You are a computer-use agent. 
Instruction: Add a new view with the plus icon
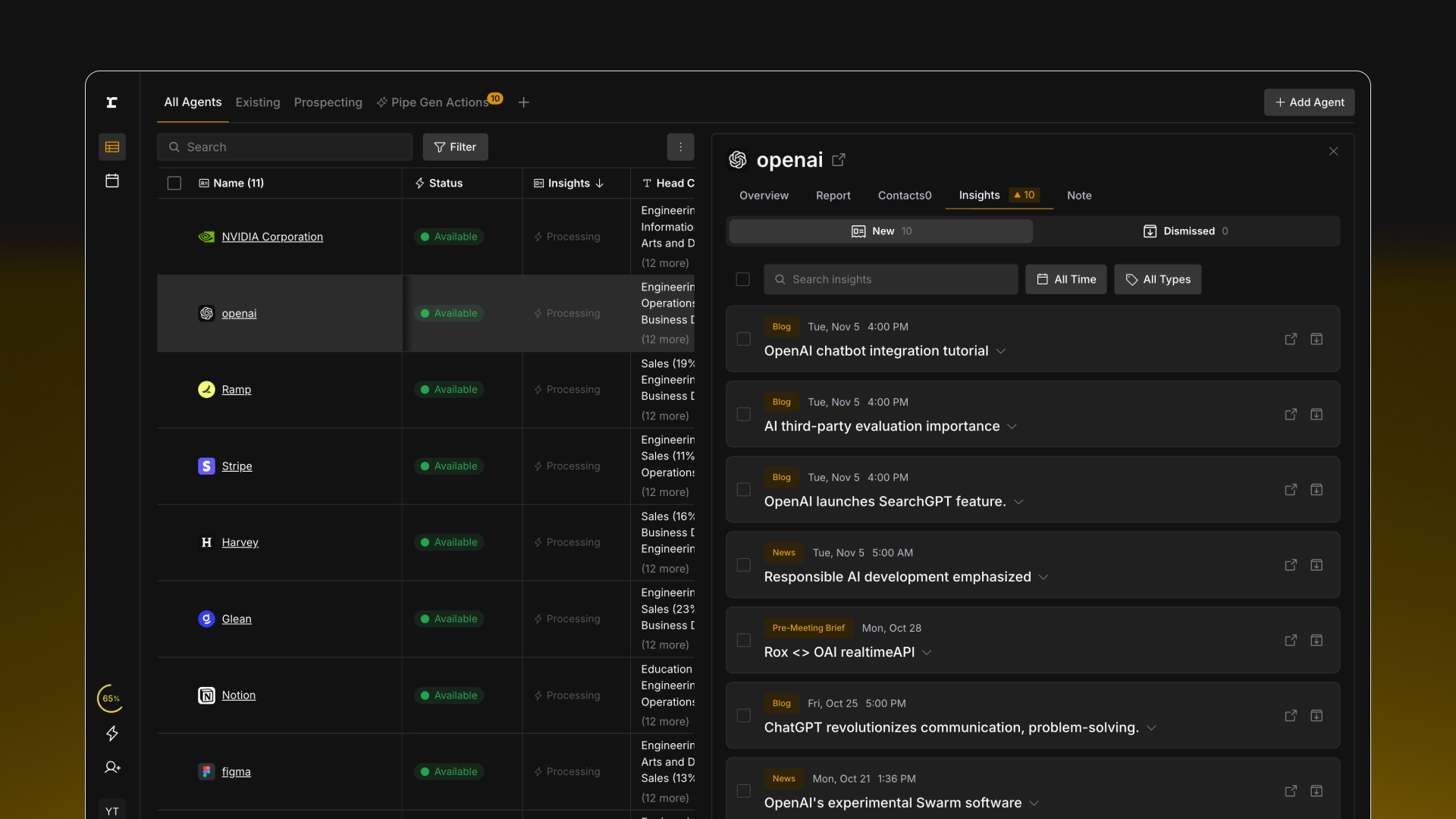click(523, 102)
